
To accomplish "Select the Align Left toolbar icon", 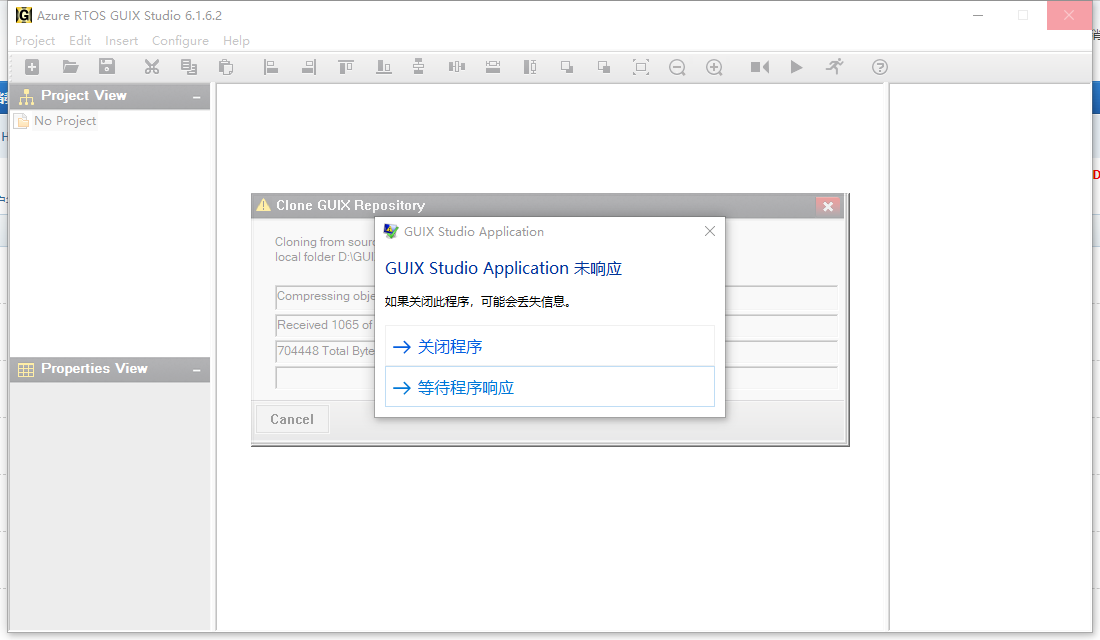I will pos(271,67).
